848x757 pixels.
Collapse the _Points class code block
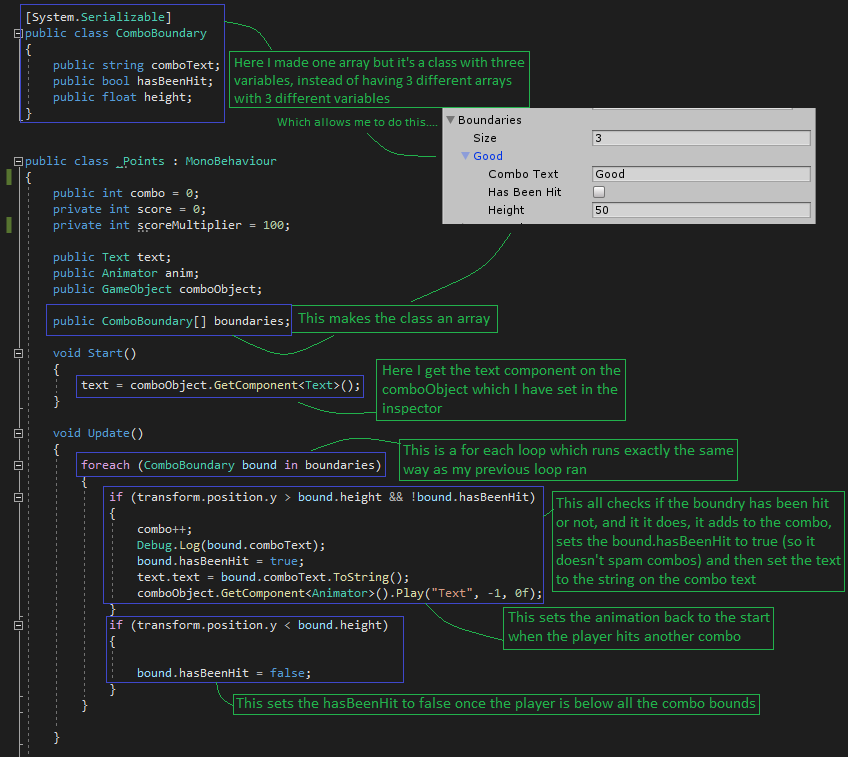pos(19,161)
